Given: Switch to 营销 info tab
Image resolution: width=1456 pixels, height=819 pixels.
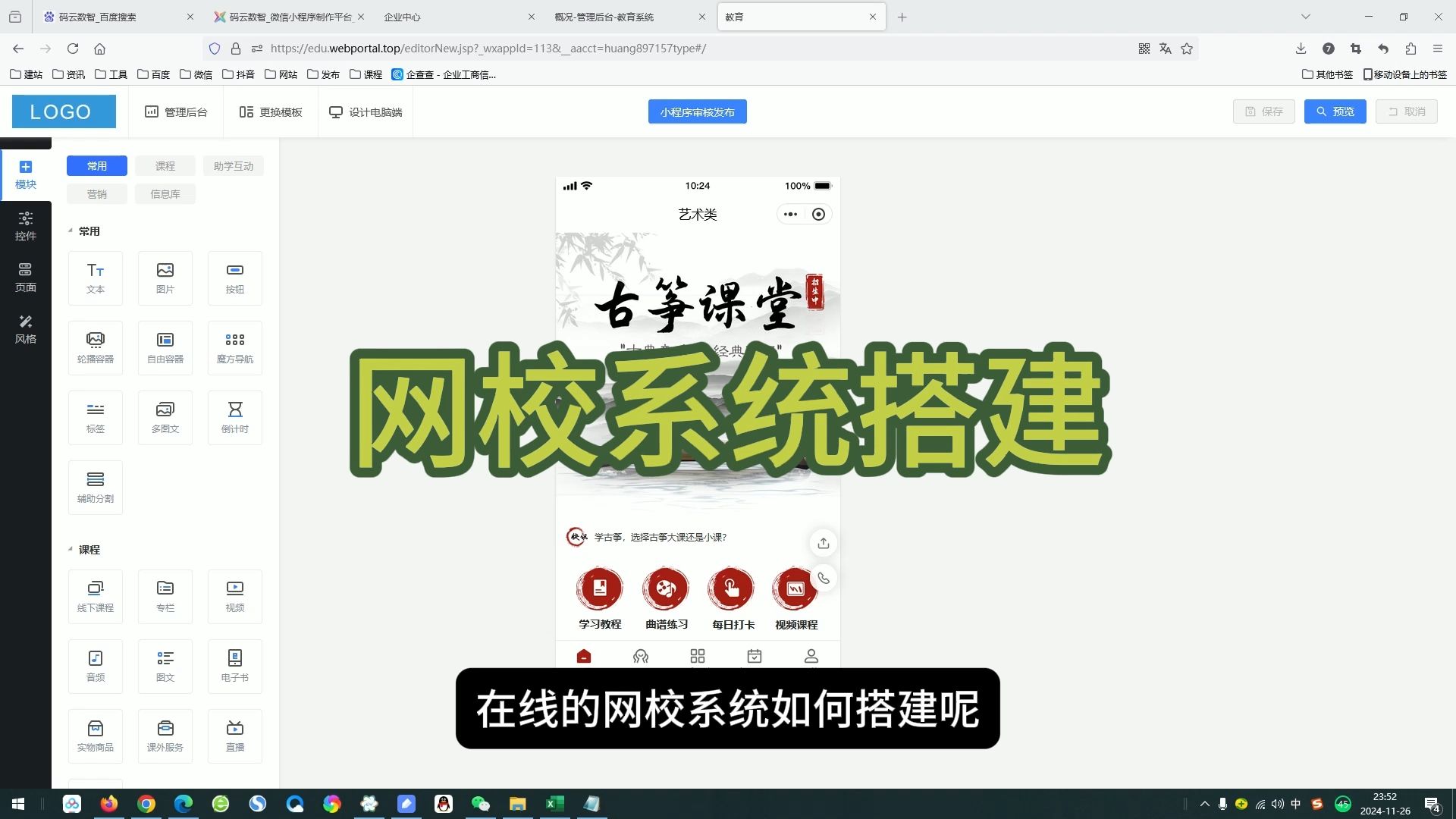Looking at the screenshot, I should coord(97,194).
